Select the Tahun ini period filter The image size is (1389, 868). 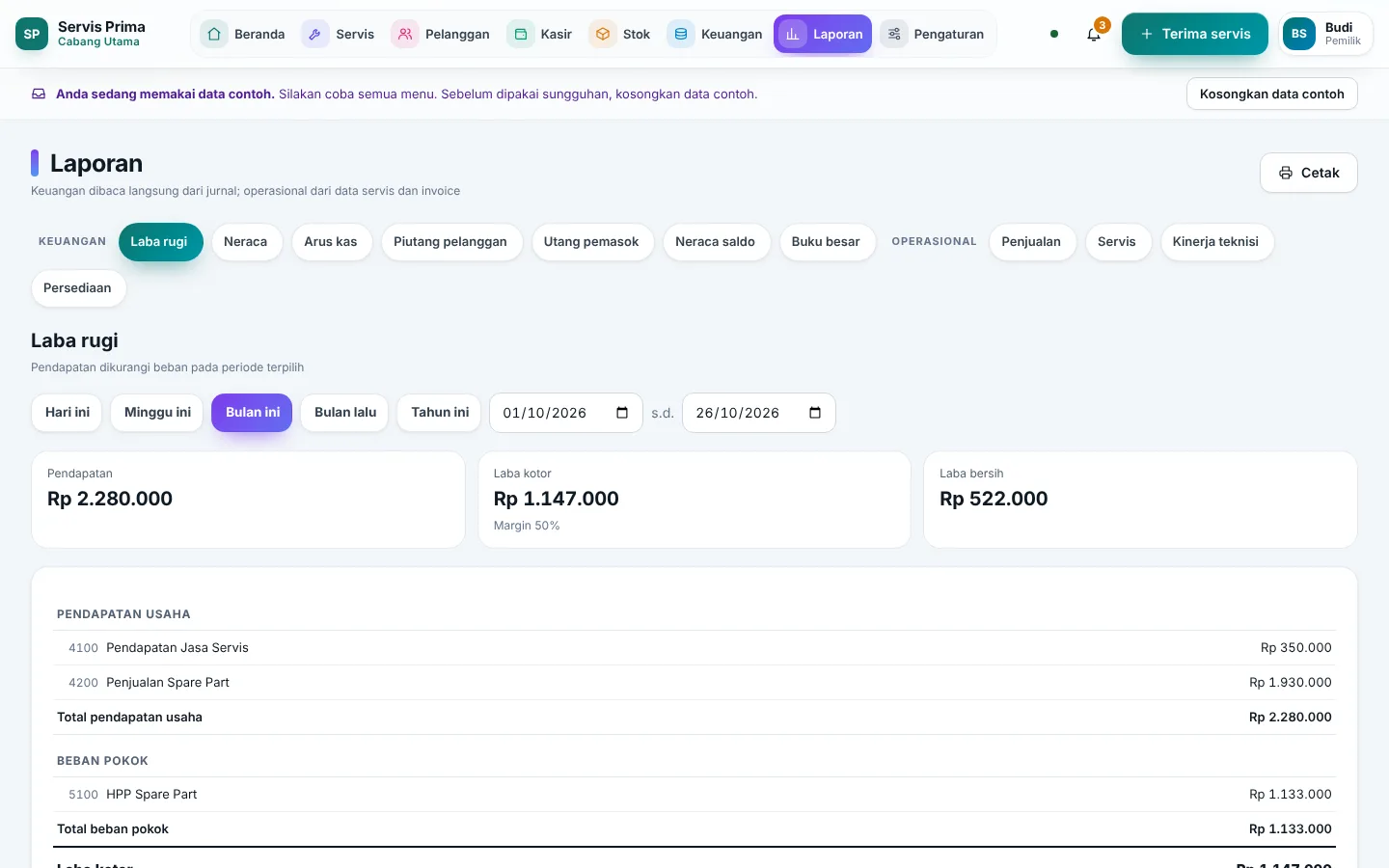click(x=440, y=413)
